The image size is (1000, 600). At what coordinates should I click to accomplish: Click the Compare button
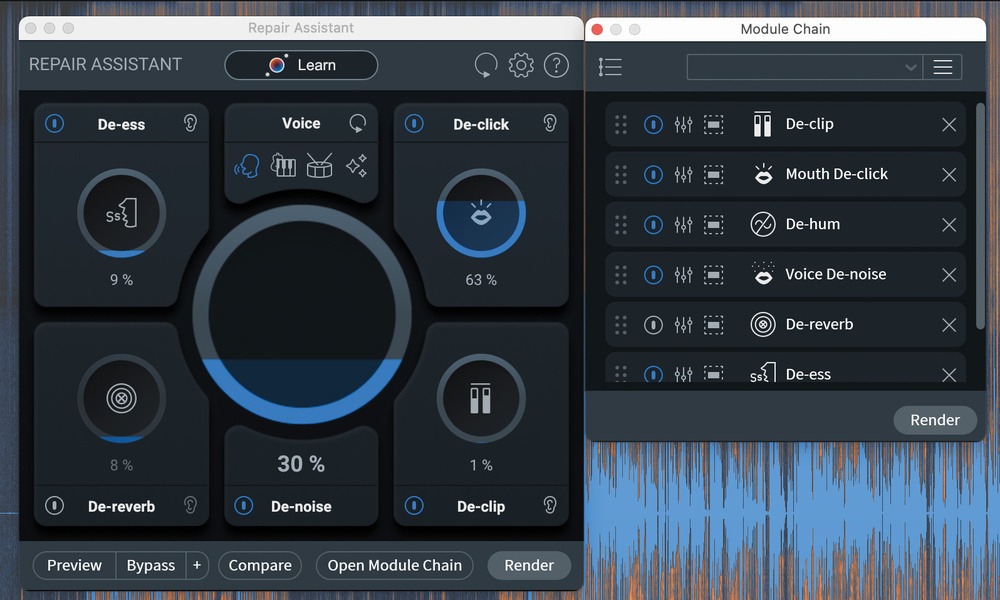[x=260, y=565]
